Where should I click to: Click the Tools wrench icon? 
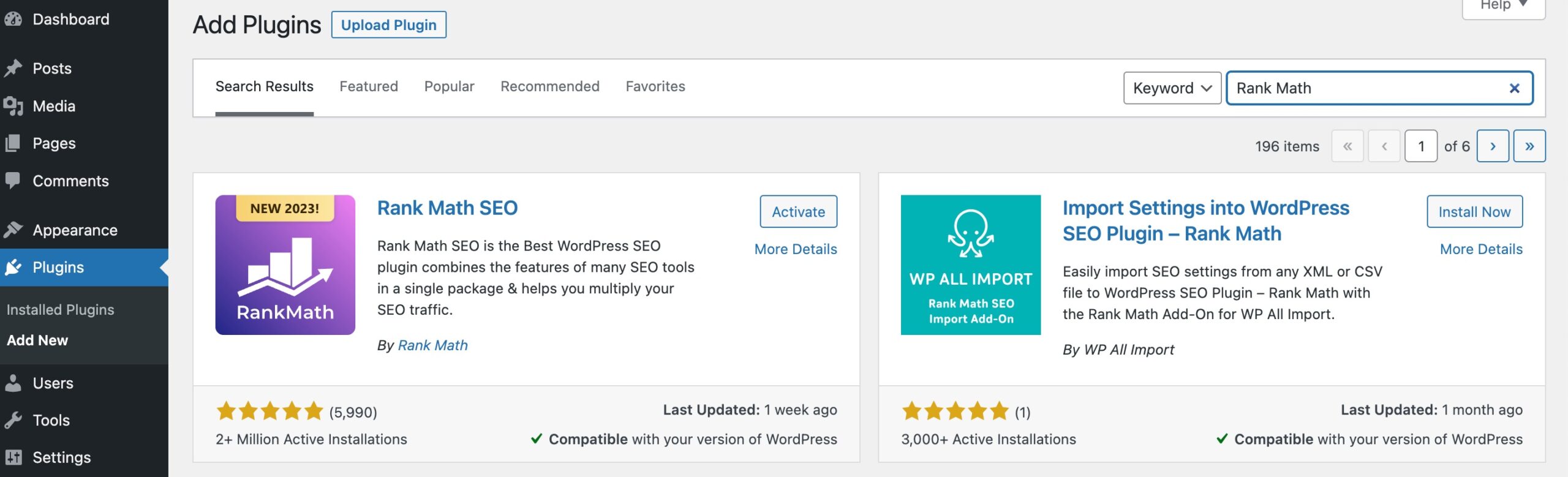(x=13, y=420)
